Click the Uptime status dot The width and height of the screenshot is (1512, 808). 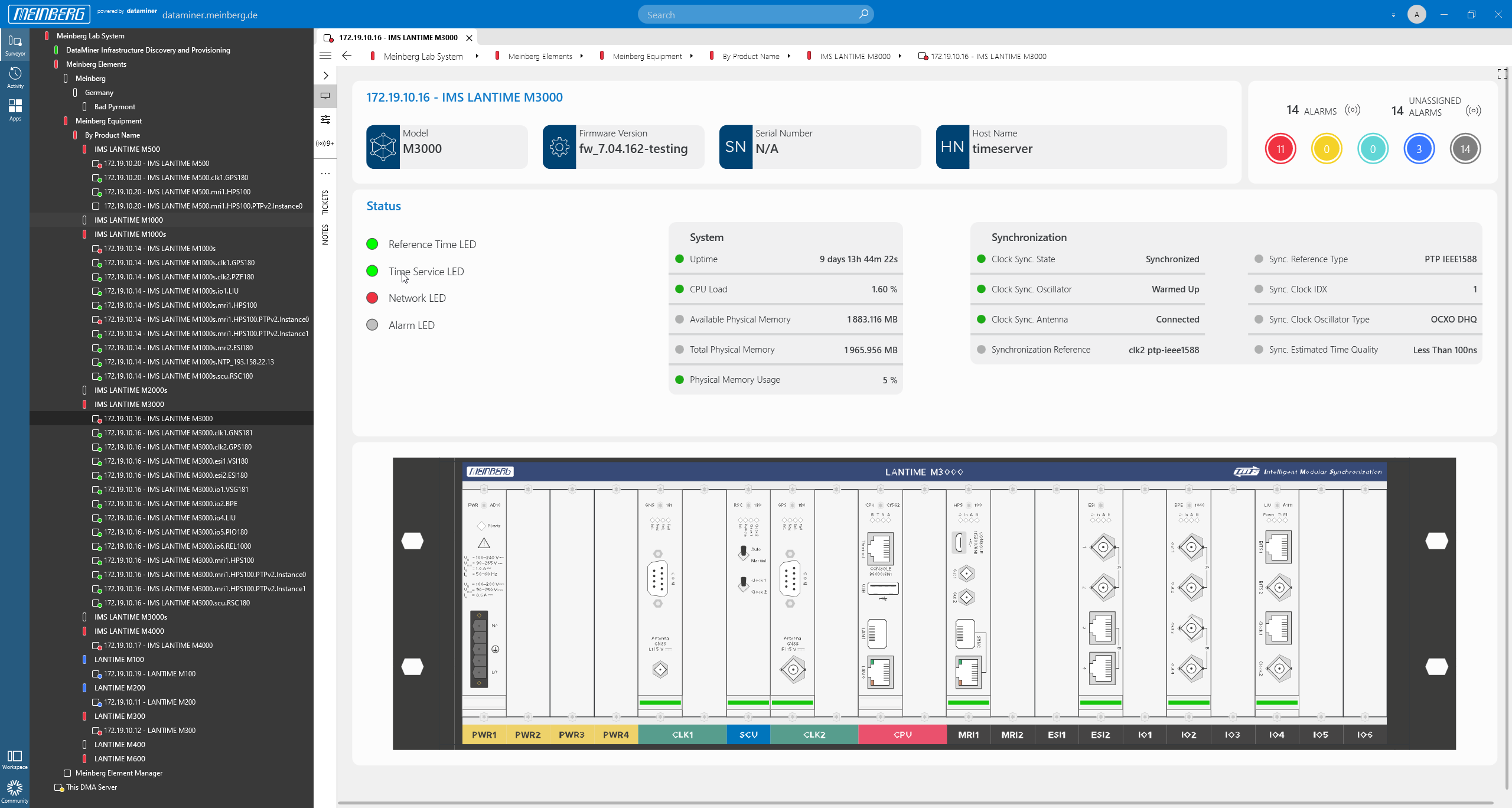[x=679, y=259]
